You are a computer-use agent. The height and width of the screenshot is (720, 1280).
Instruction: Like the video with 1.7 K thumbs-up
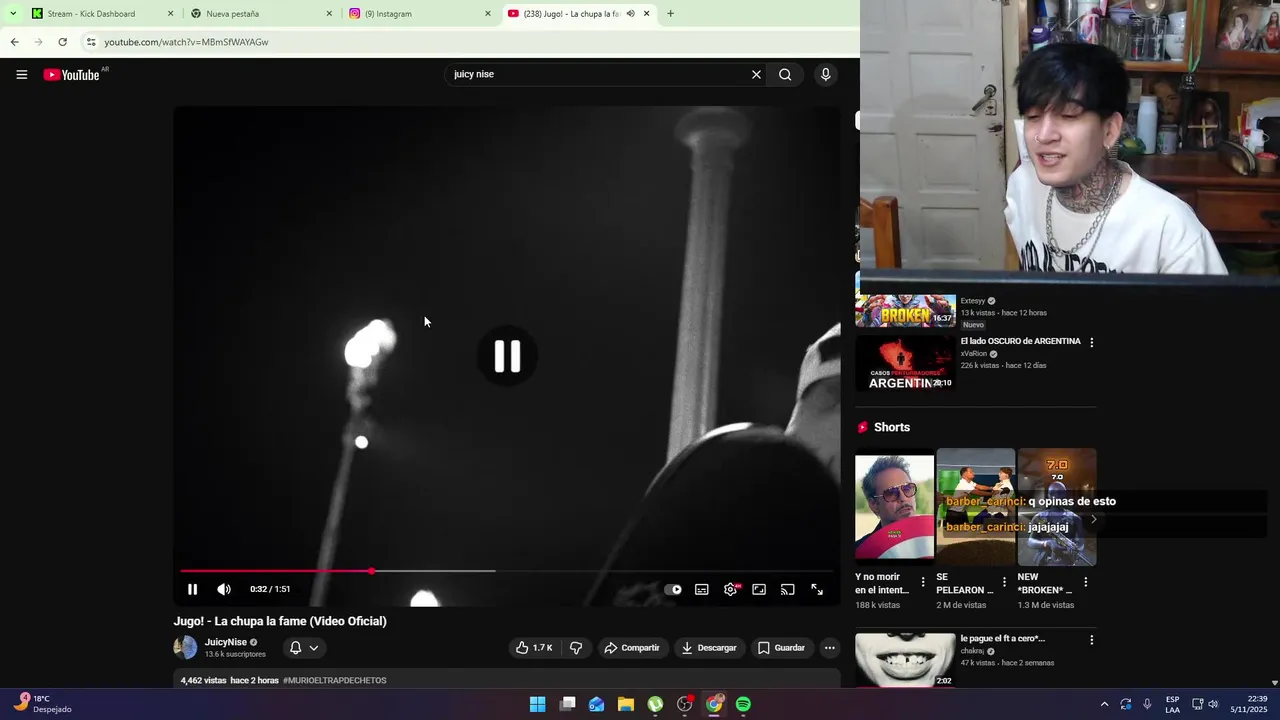click(x=535, y=648)
